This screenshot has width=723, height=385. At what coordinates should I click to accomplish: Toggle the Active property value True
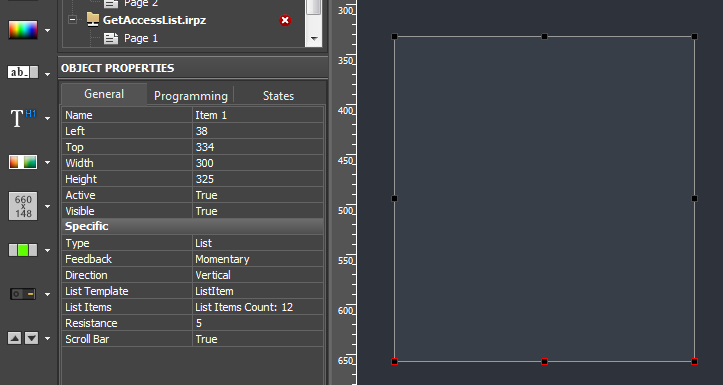tap(258, 195)
